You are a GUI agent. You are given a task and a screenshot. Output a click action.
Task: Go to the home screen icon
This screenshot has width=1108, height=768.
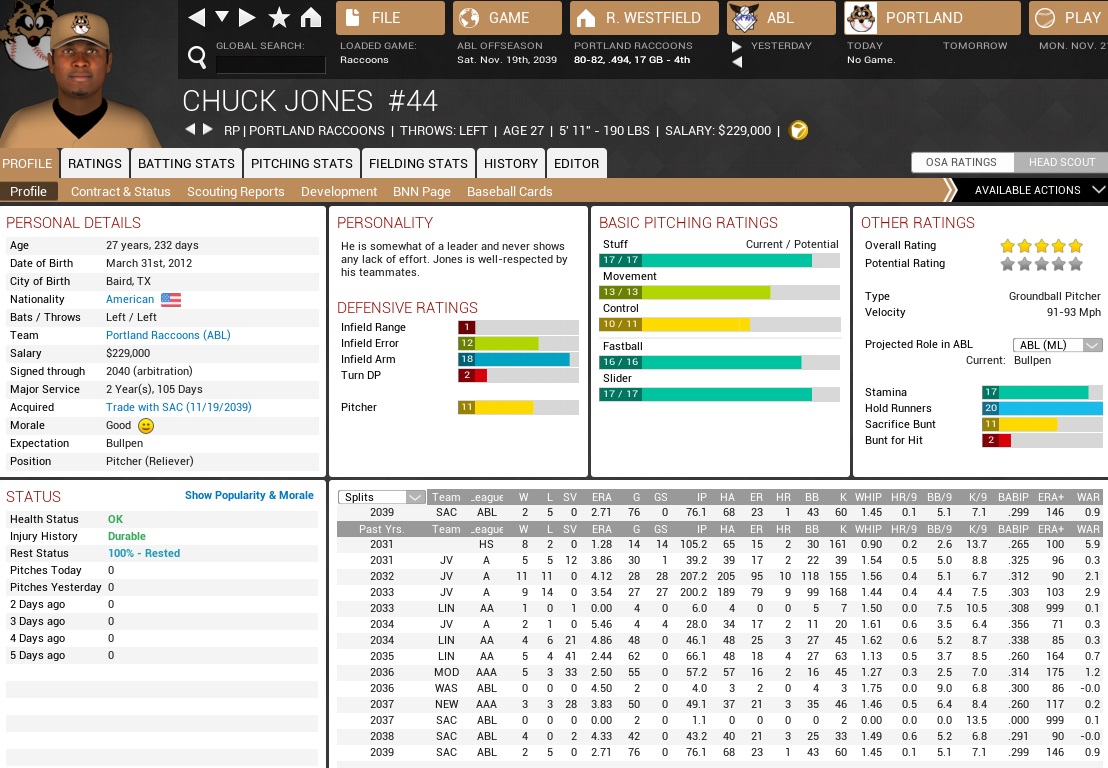pos(311,18)
